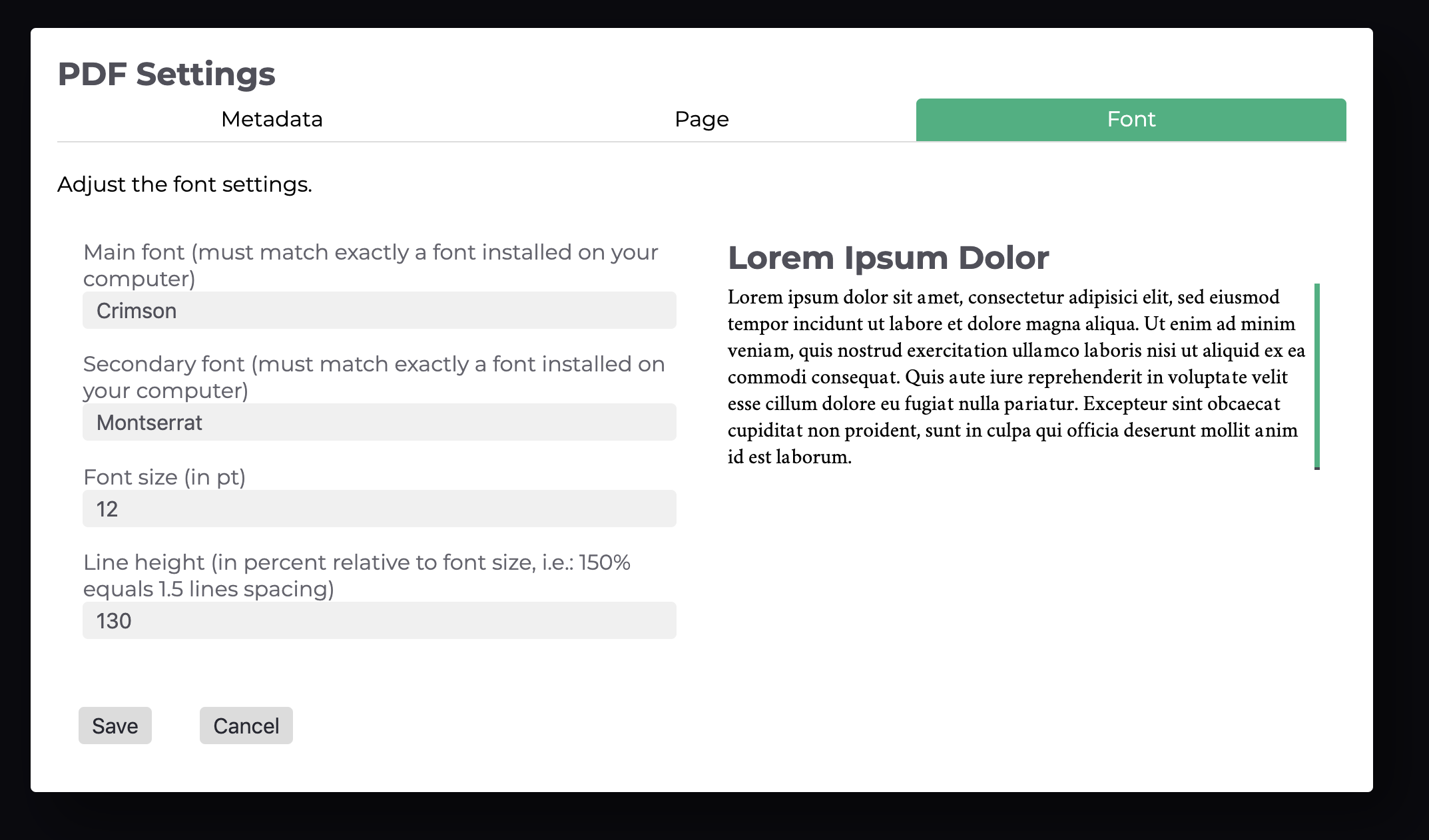Open the Page tab

click(701, 119)
